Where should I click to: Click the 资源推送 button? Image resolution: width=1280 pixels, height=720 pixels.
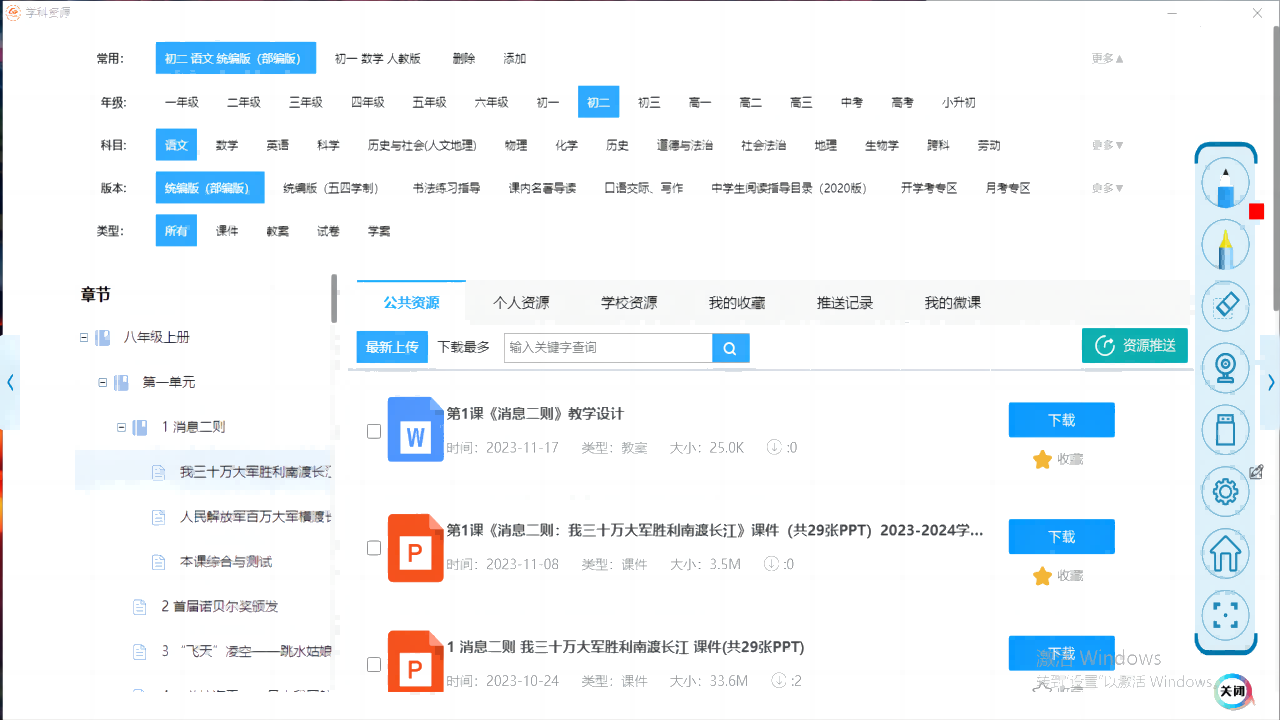[x=1135, y=345]
